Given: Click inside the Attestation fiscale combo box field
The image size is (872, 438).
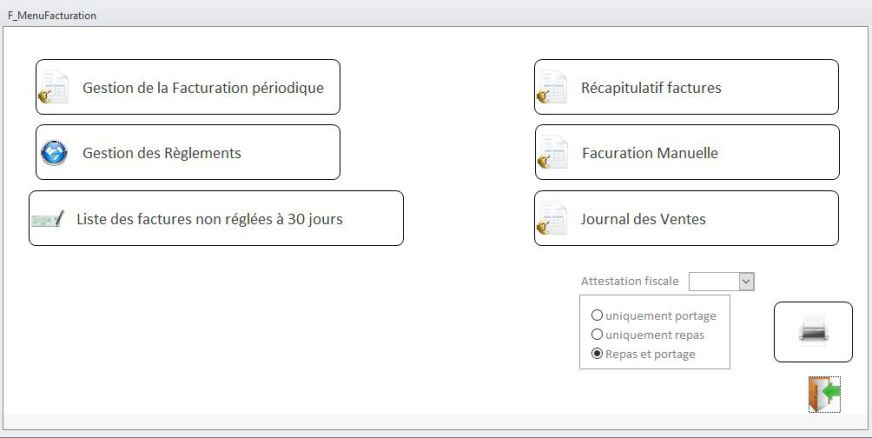Looking at the screenshot, I should pyautogui.click(x=713, y=282).
